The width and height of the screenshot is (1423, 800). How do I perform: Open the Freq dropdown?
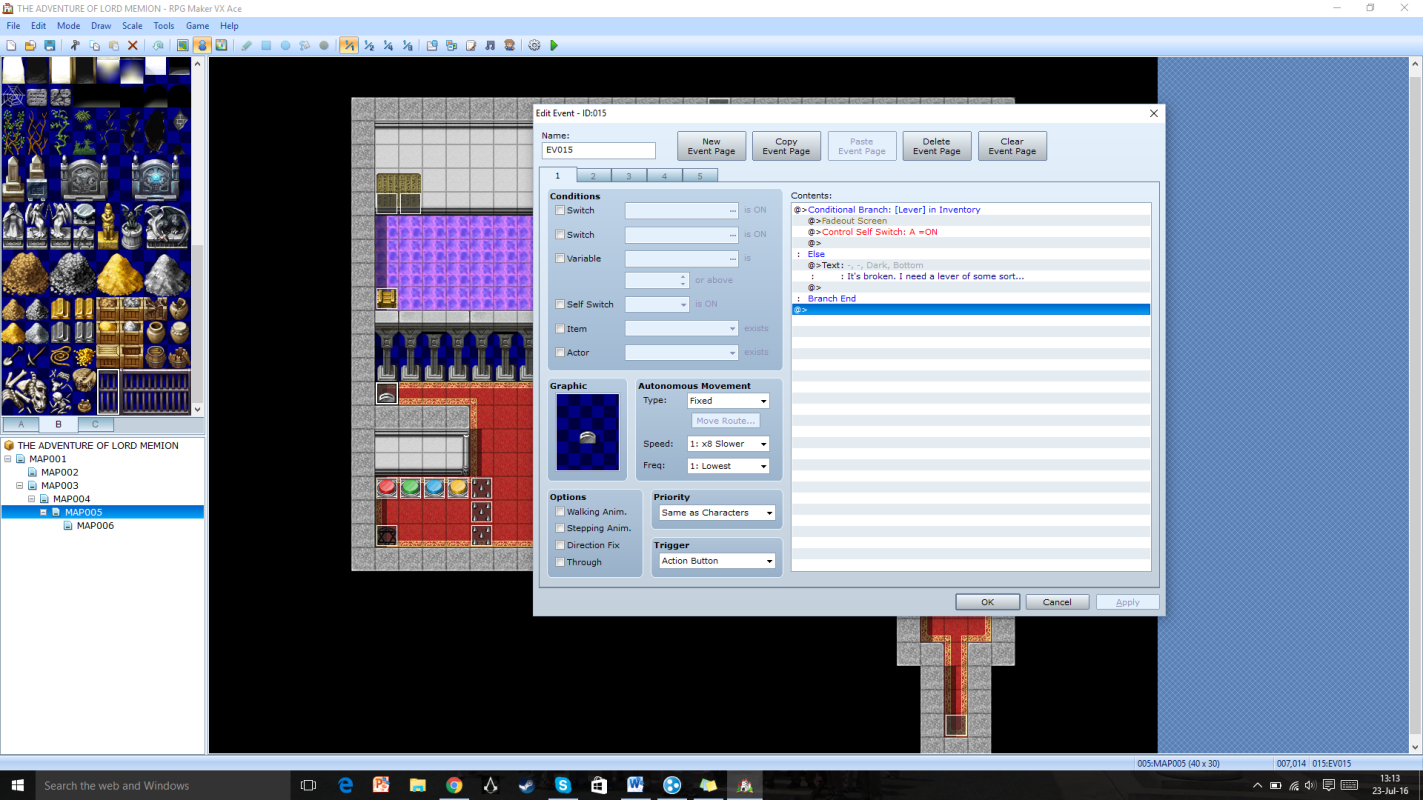[x=728, y=466]
